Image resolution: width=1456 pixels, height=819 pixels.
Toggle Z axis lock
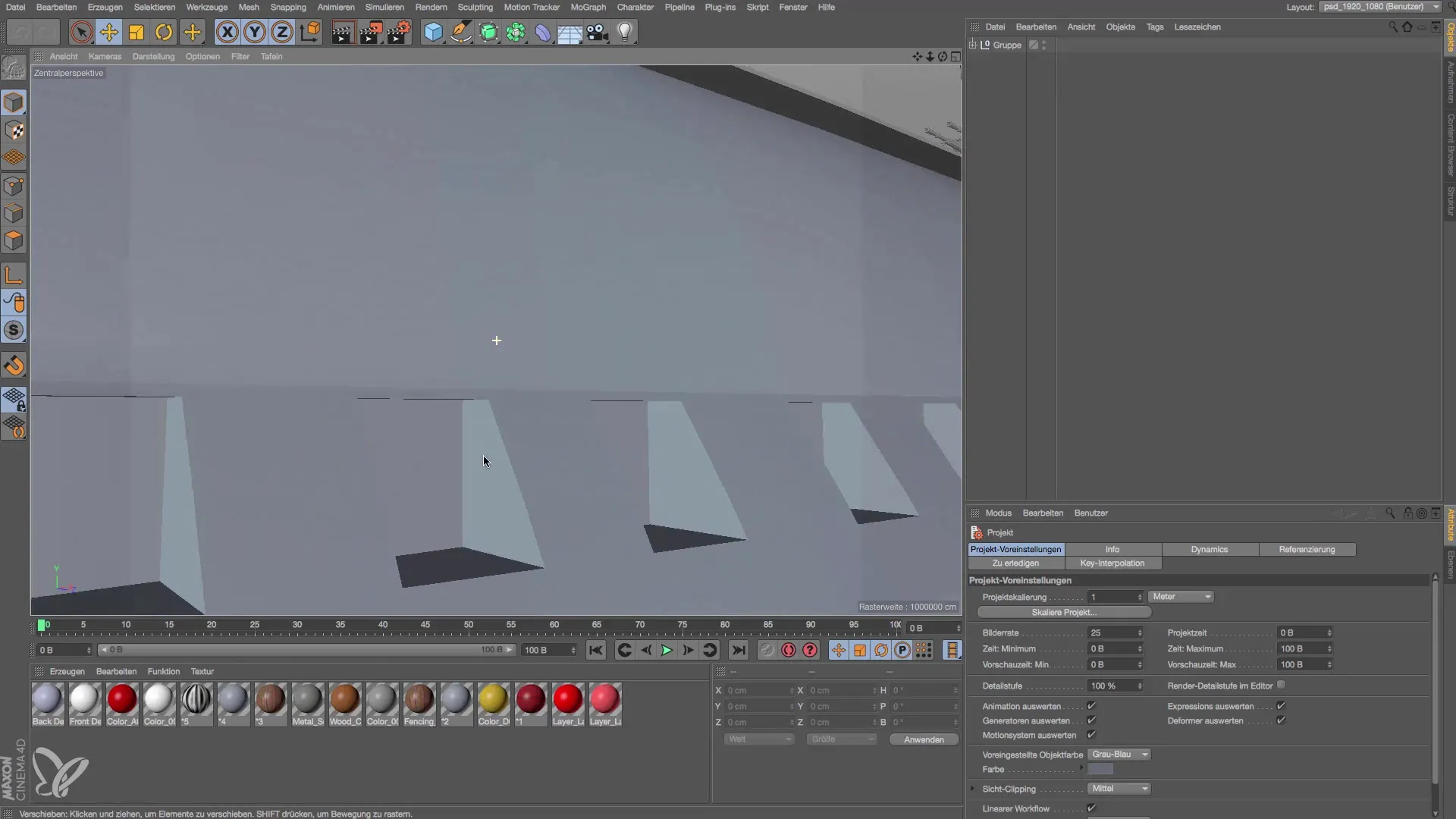282,33
